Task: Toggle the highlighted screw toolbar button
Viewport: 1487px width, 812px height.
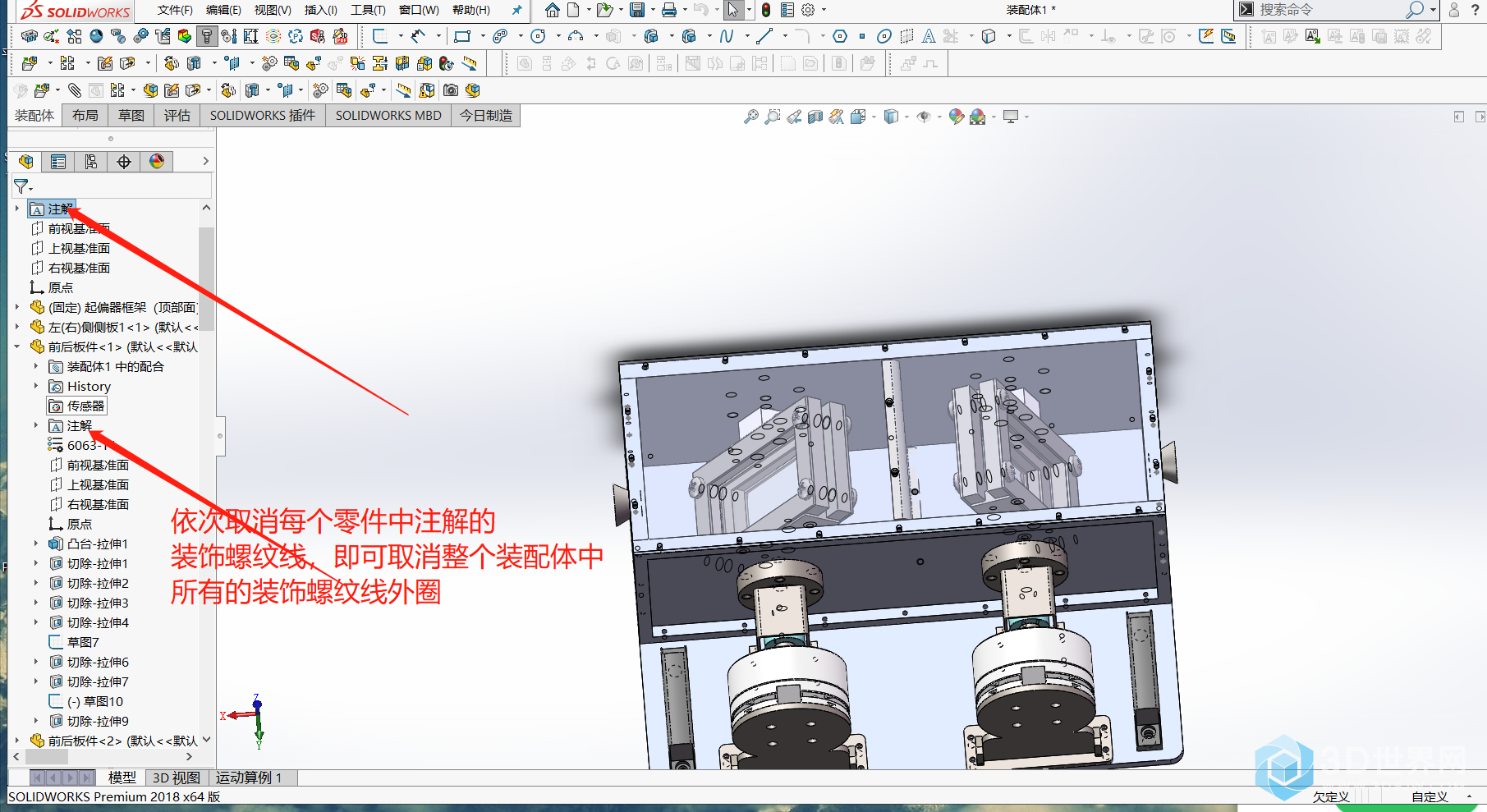Action: click(x=207, y=36)
